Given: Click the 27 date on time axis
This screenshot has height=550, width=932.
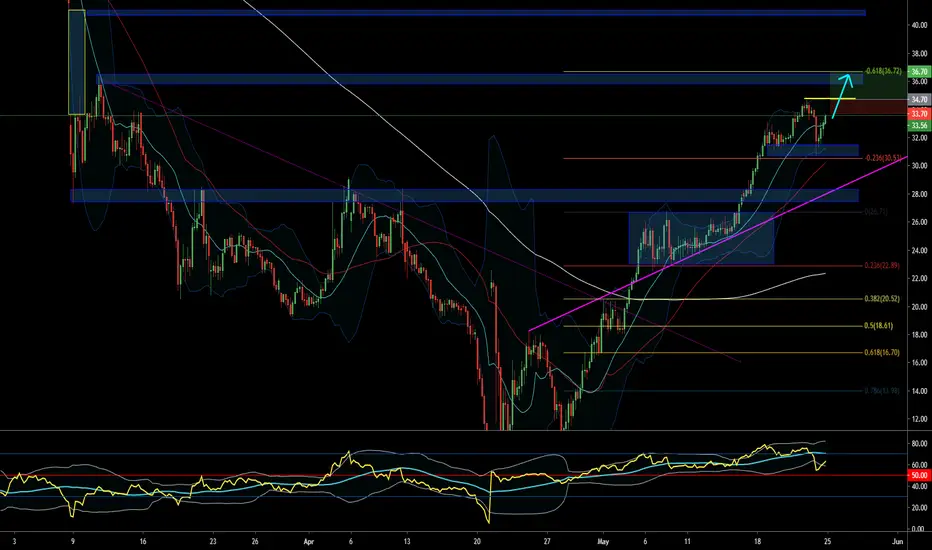Looking at the screenshot, I should tap(547, 542).
